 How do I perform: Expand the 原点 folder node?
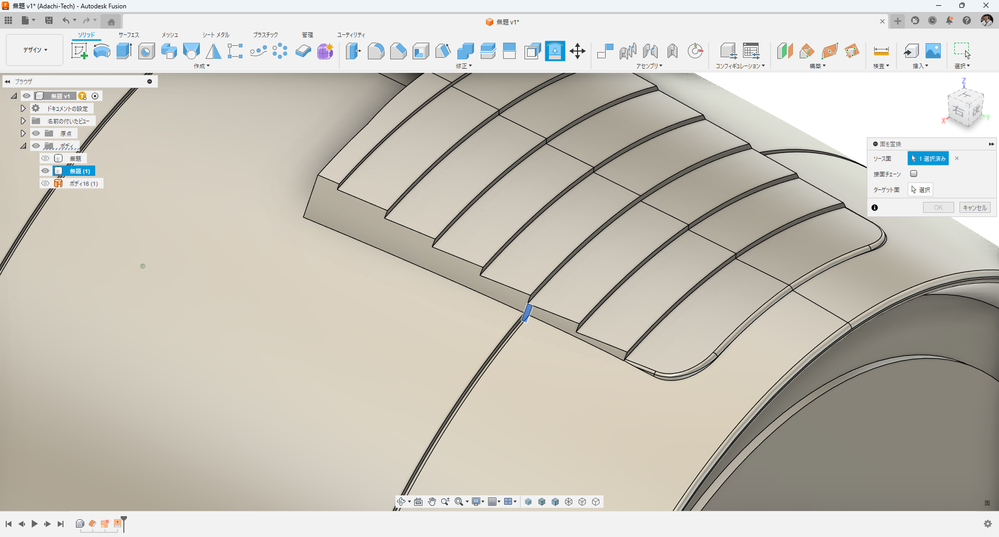24,133
